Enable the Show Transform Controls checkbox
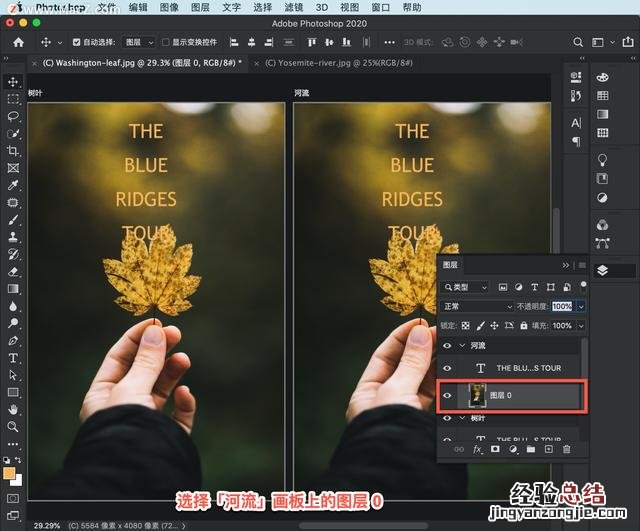Screen dimensions: 640x531 click(165, 42)
